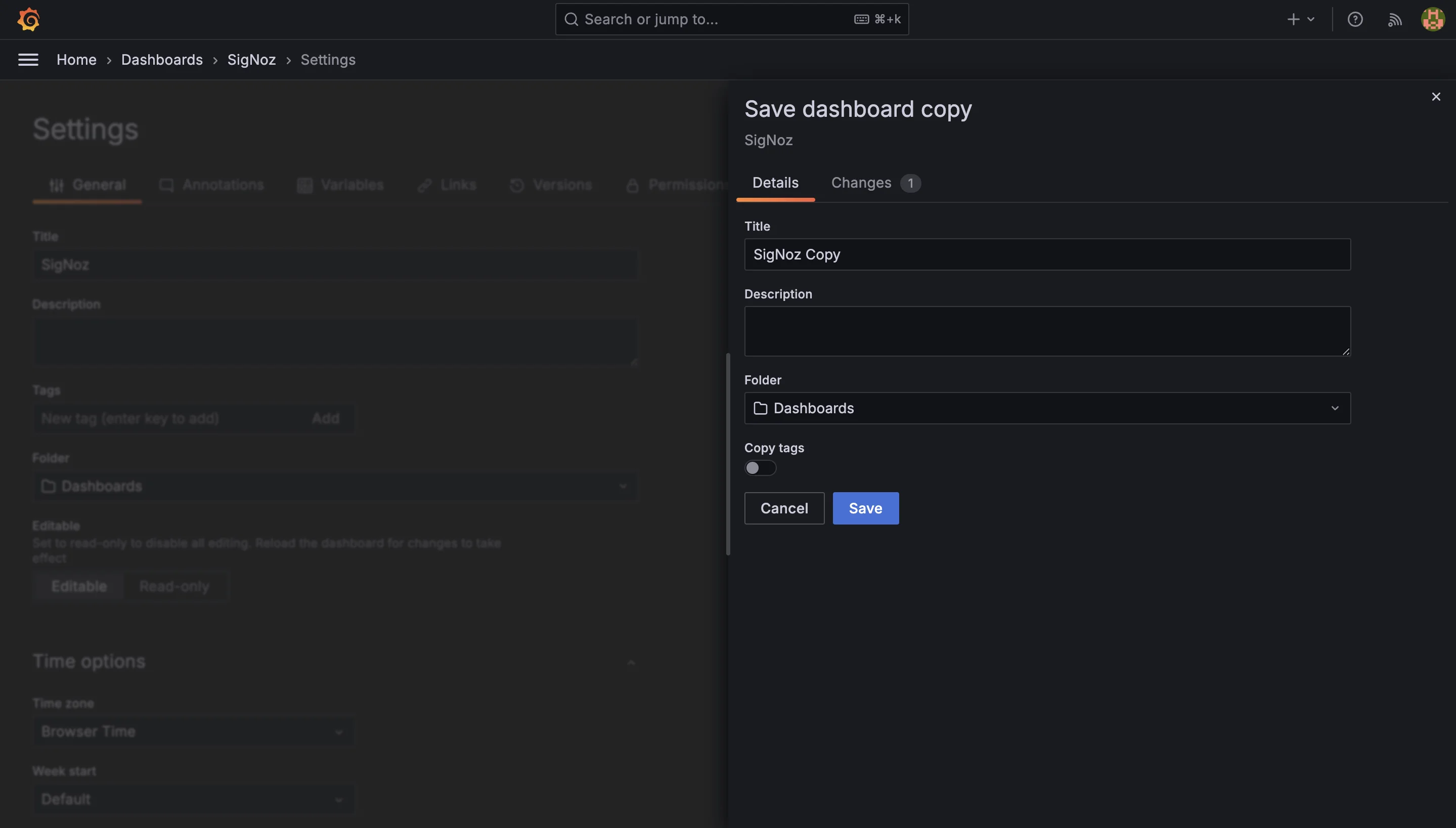Switch to the Details tab
This screenshot has width=1456, height=828.
(775, 183)
